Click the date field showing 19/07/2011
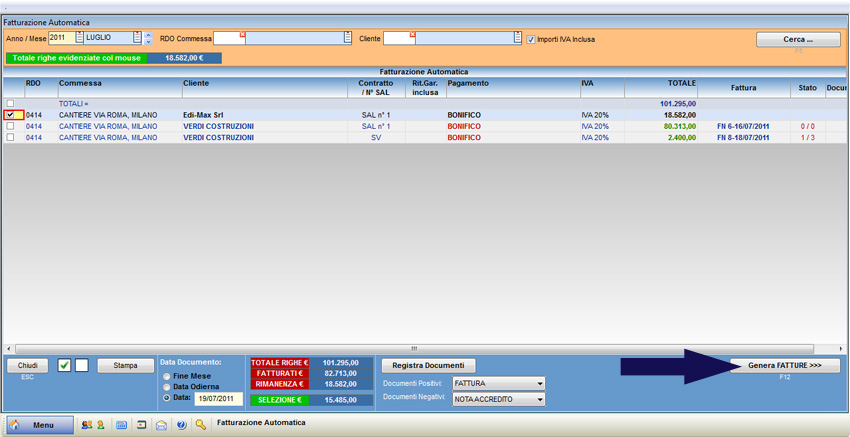Screen dimensions: 850x437 point(218,398)
